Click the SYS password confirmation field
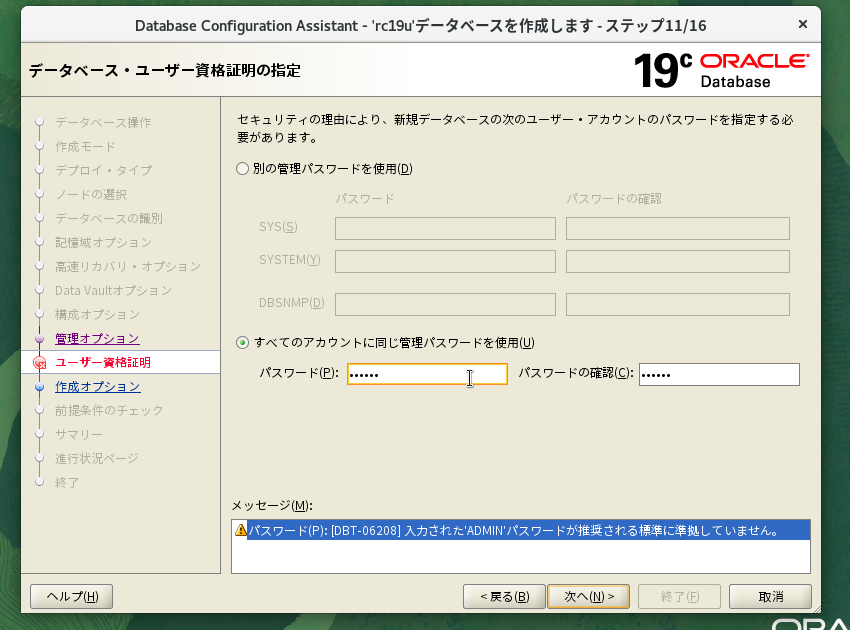 [678, 228]
